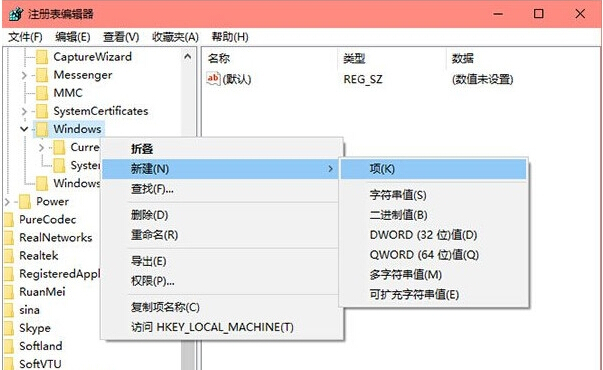This screenshot has height=370, width=603.
Task: Open the 收藏夹(A) menu
Action: tap(175, 37)
